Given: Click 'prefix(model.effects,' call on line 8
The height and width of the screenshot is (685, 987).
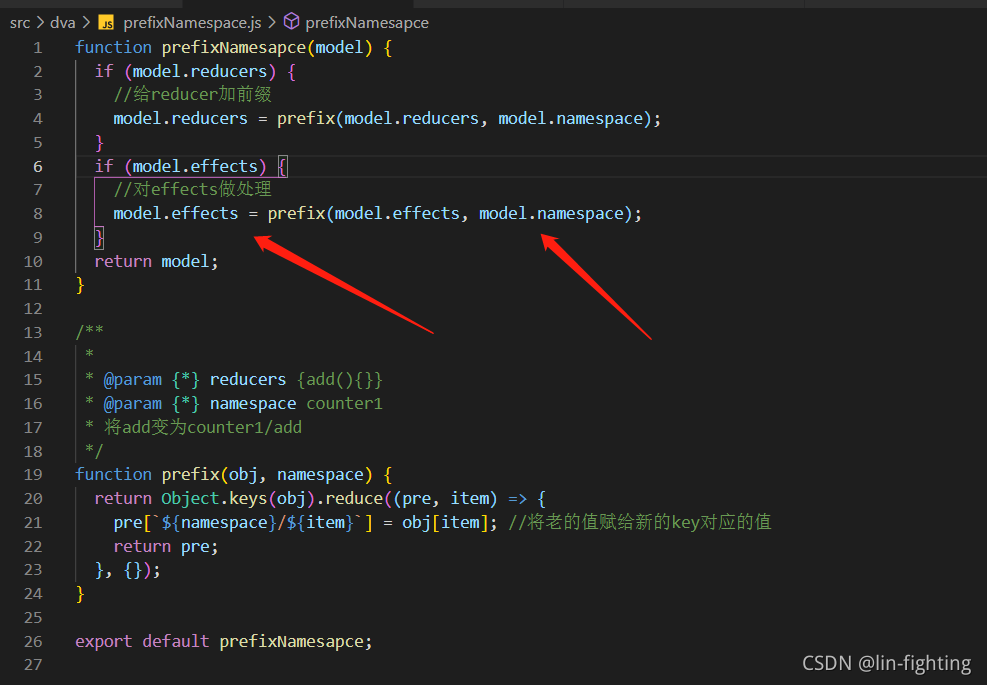Looking at the screenshot, I should point(368,213).
